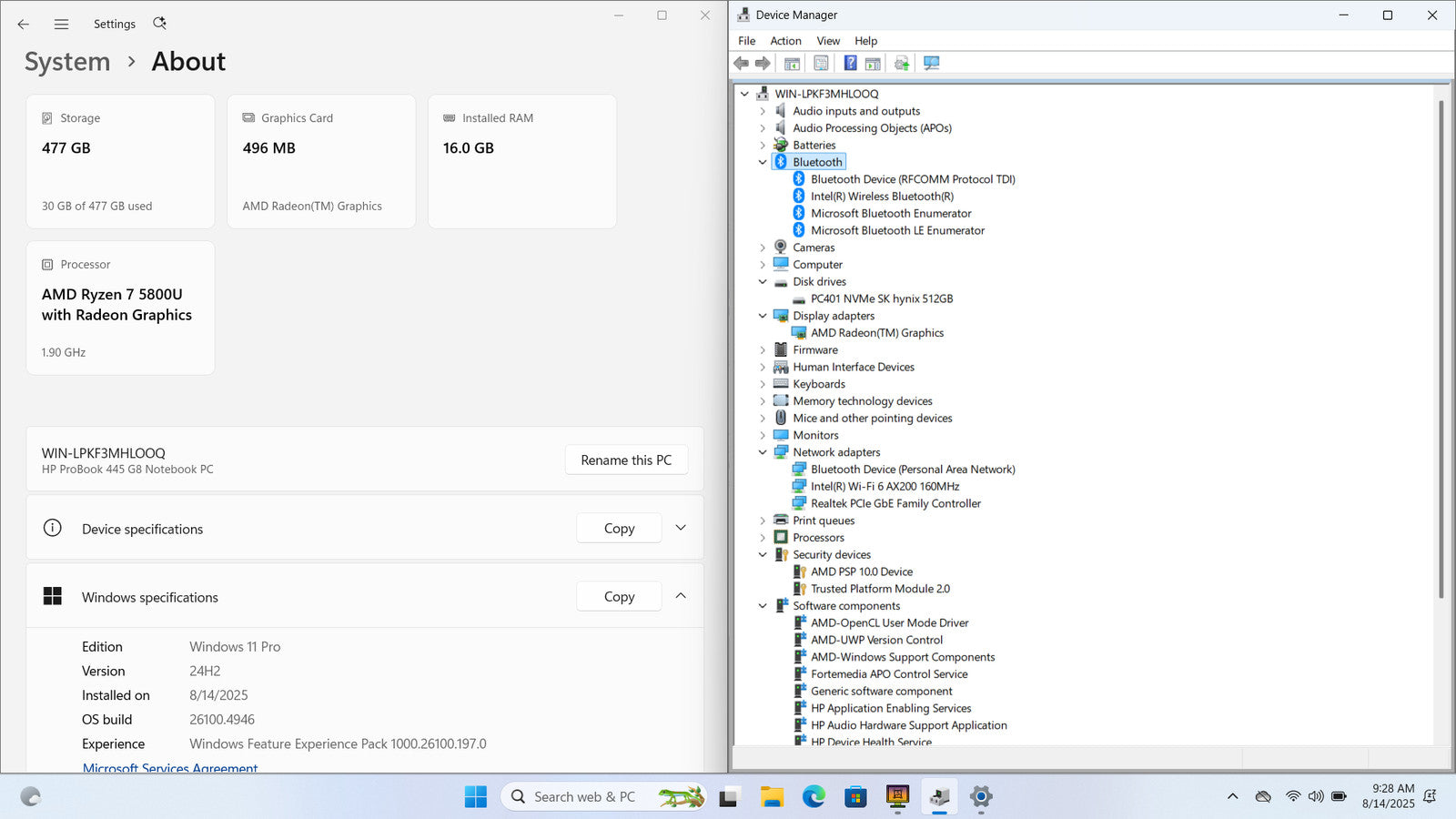Click the Settings search magnifier icon
The image size is (1456, 819).
[159, 24]
